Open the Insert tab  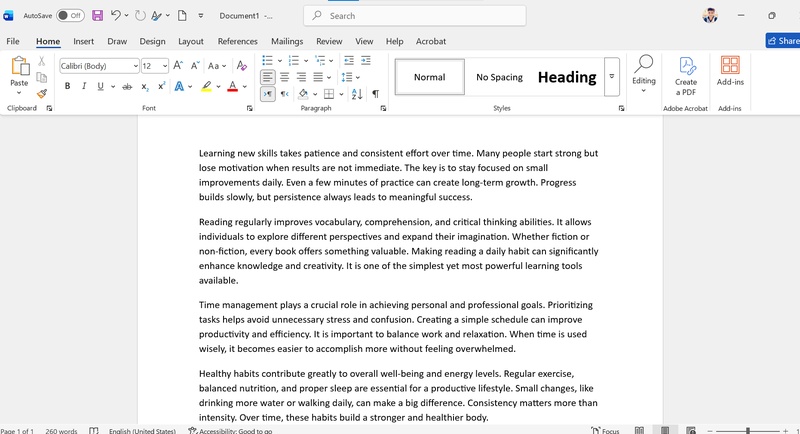(83, 41)
